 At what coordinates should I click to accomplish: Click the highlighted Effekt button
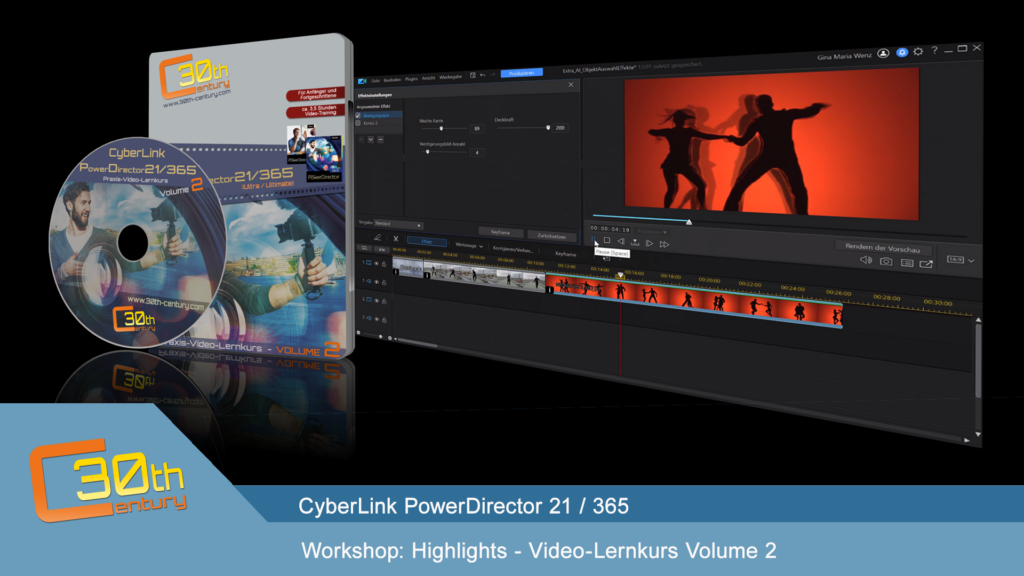pos(426,242)
